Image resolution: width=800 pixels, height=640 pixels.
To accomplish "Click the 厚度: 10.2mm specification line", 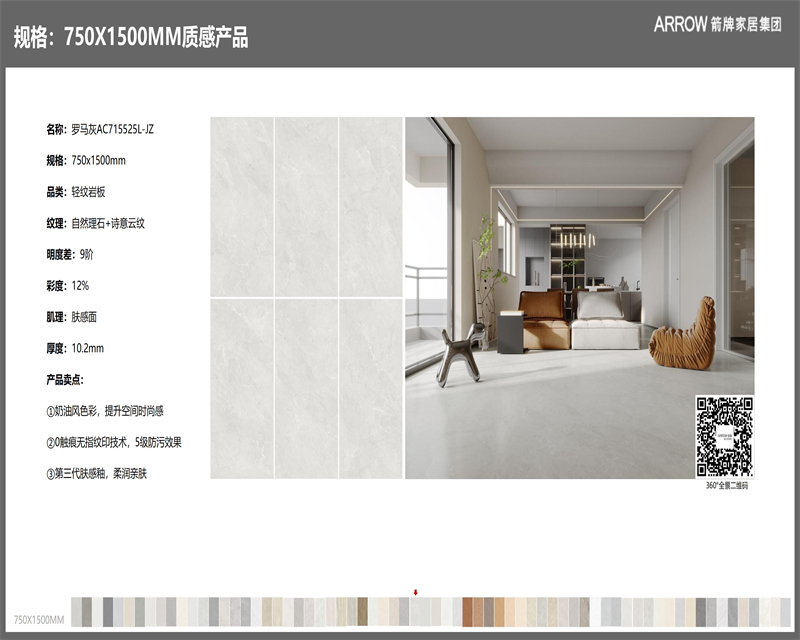I will (75, 348).
